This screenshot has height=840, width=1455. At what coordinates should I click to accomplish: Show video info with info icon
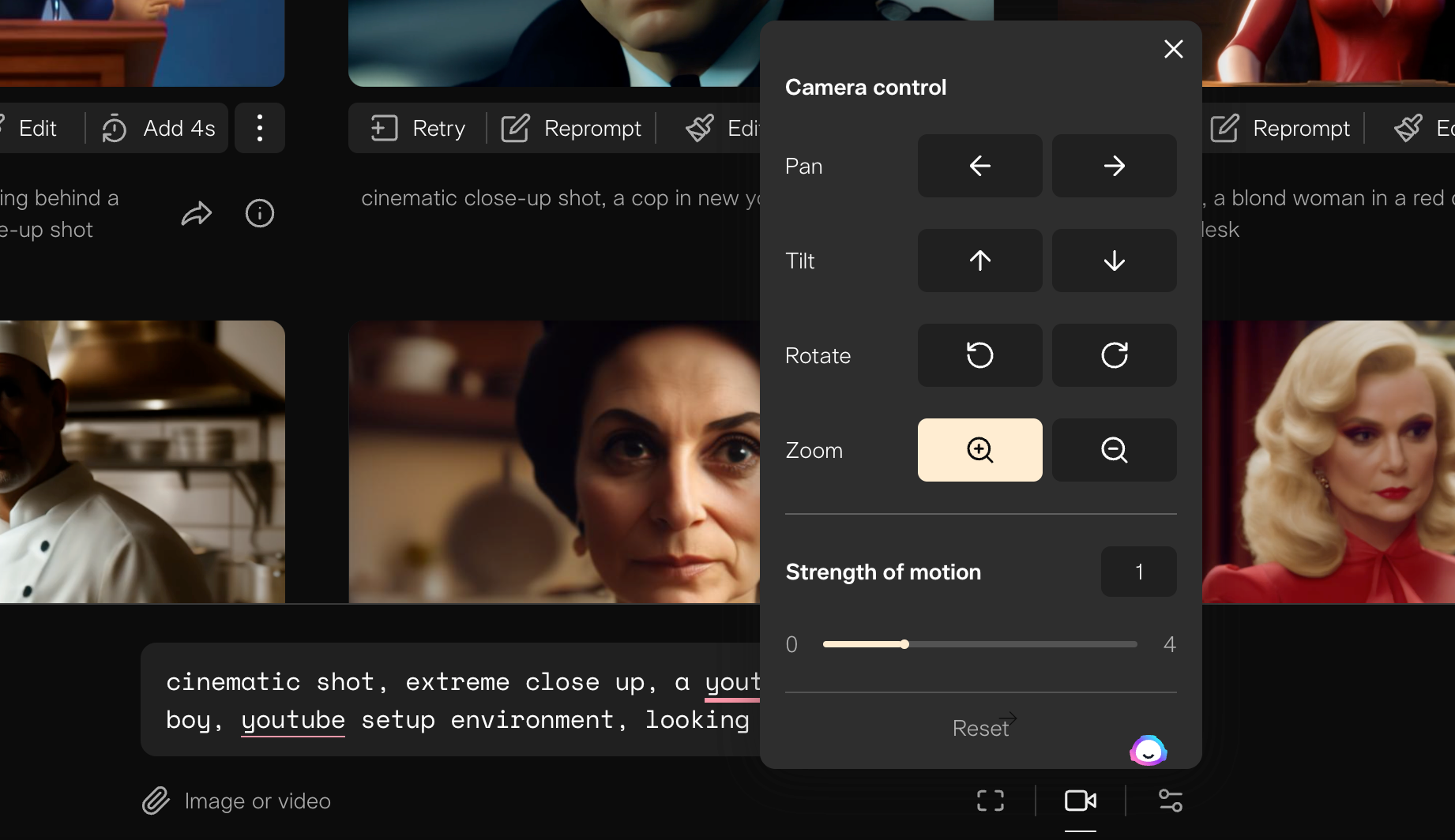click(x=259, y=213)
